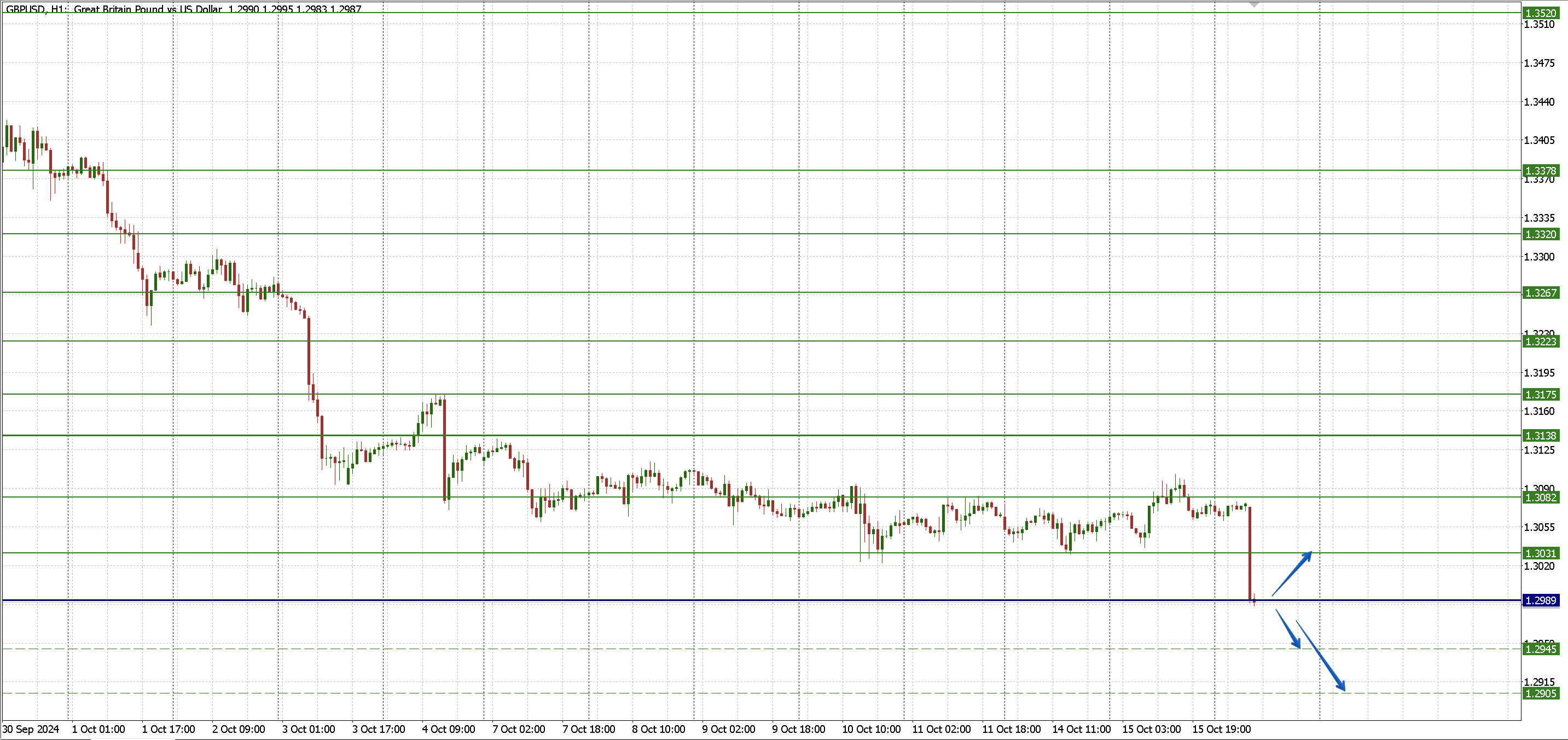Viewport: 1568px width, 740px height.
Task: Click the 3 Oct 17:00 time label
Action: click(x=379, y=729)
